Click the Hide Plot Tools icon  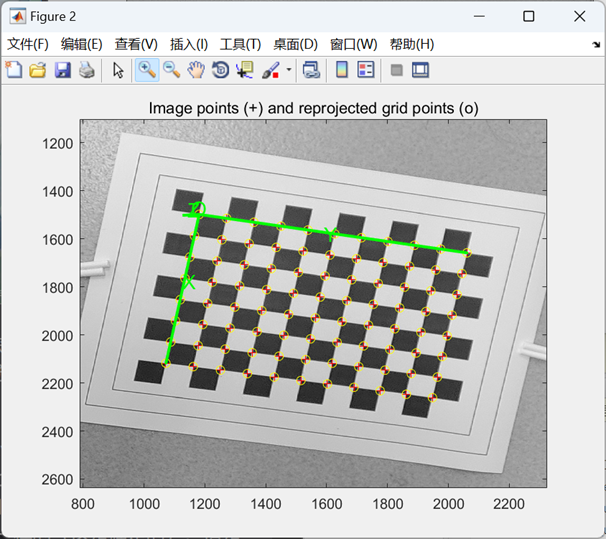tap(397, 70)
